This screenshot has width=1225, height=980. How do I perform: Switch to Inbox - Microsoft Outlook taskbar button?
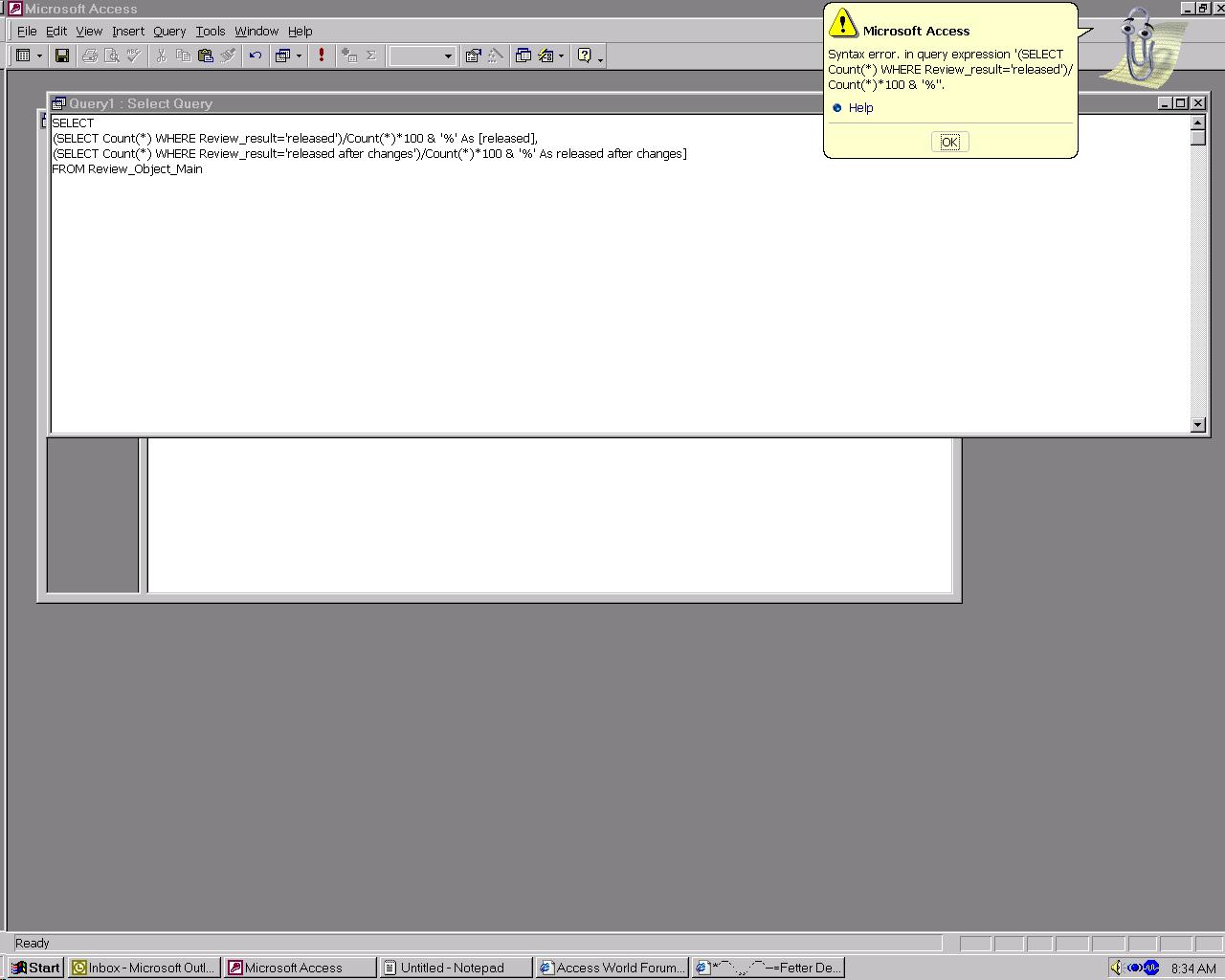(145, 968)
